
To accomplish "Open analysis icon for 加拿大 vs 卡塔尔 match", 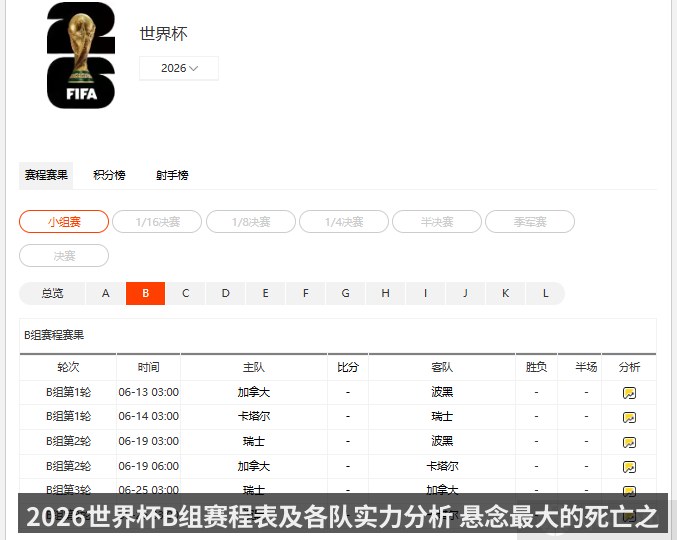I will pyautogui.click(x=629, y=467).
